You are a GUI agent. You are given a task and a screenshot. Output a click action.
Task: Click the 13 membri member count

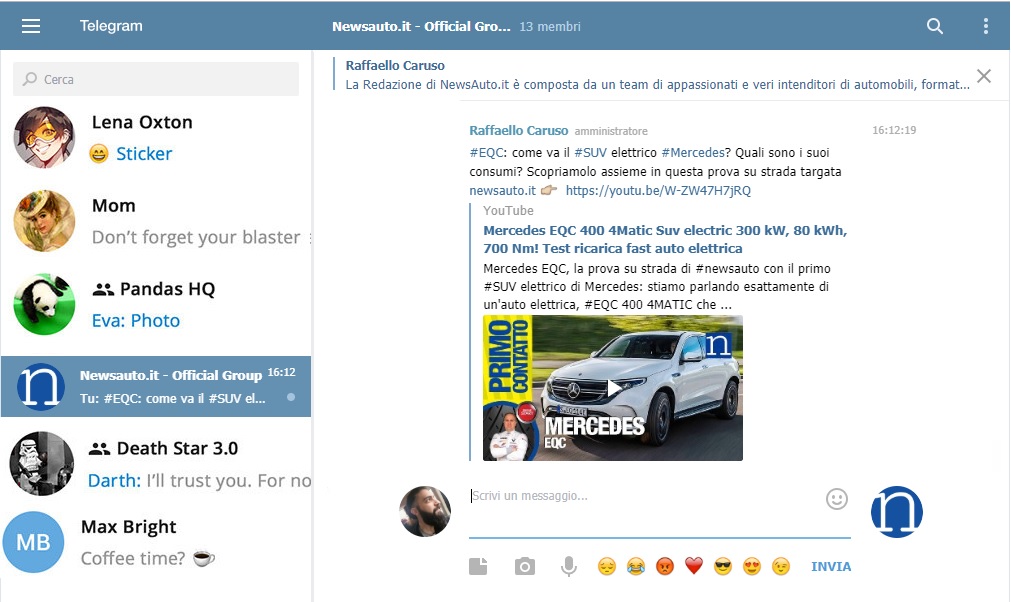click(550, 26)
